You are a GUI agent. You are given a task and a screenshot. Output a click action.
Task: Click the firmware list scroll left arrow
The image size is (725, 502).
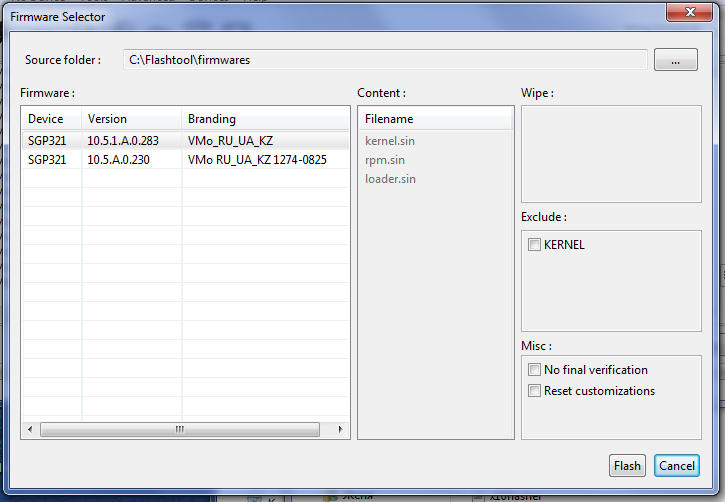coord(30,429)
